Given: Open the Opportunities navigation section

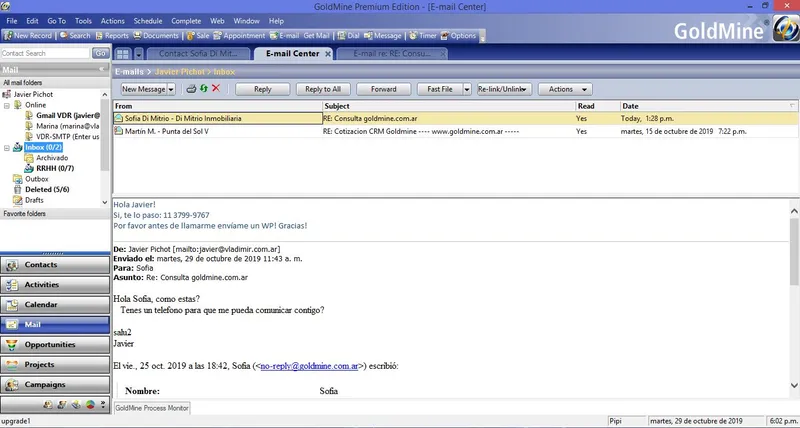Looking at the screenshot, I should (x=55, y=345).
